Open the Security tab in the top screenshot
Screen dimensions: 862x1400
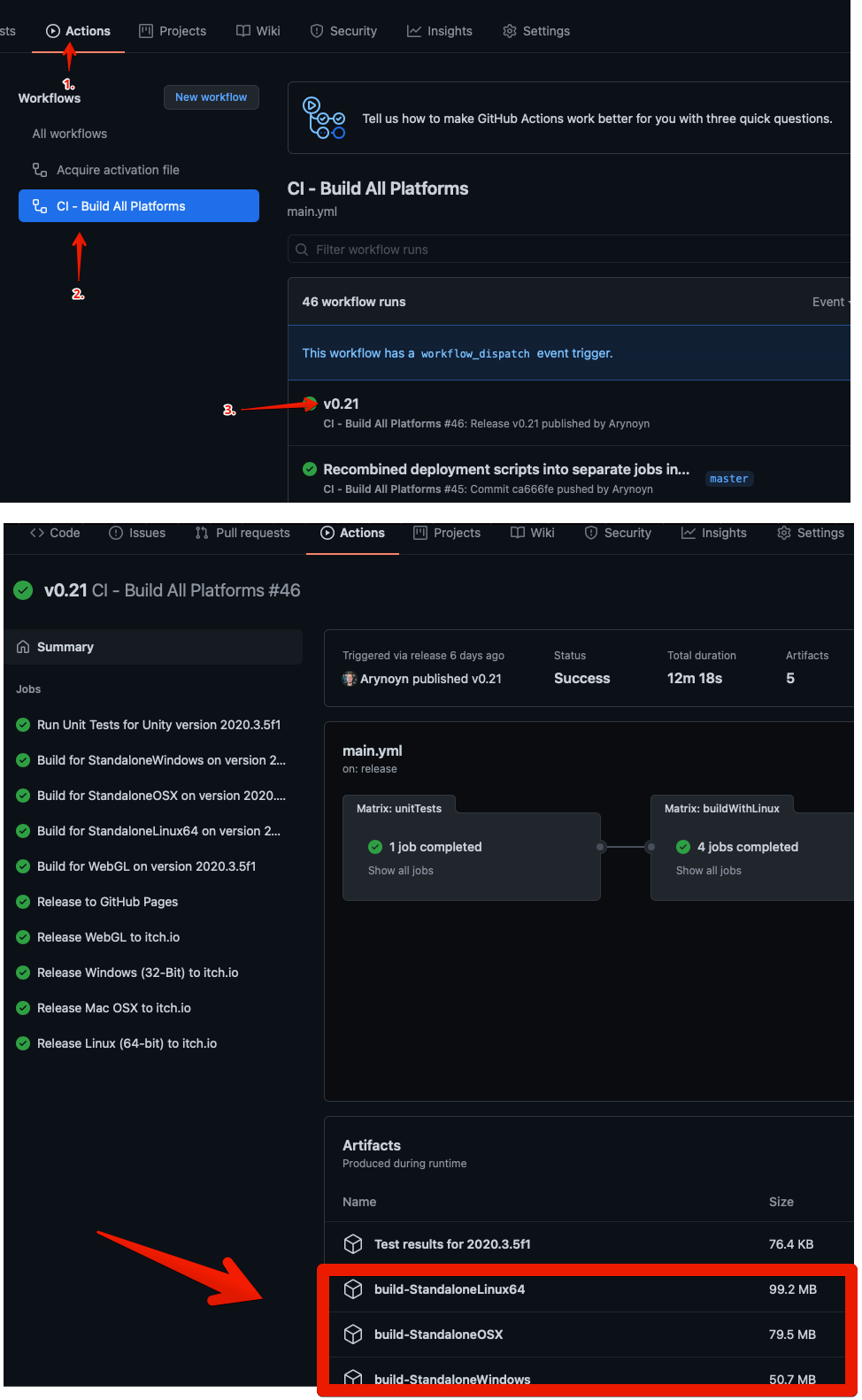pyautogui.click(x=343, y=31)
